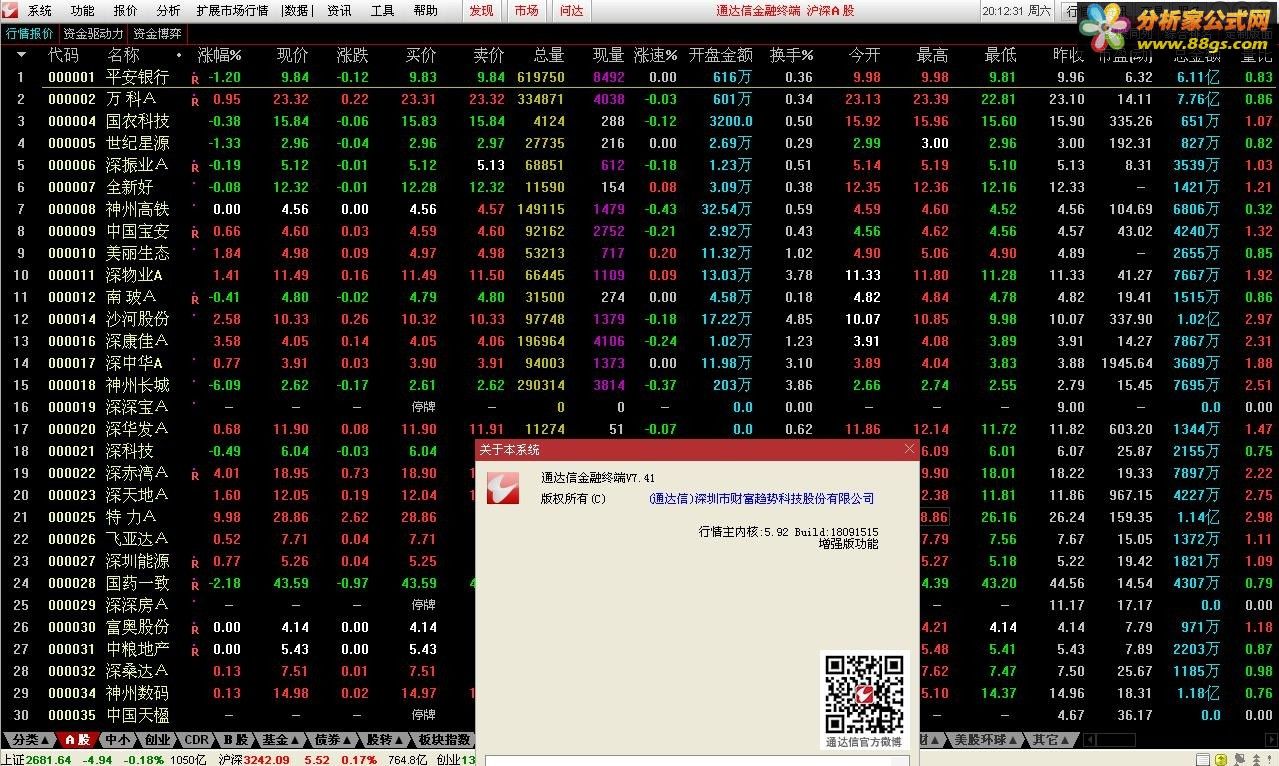Image resolution: width=1279 pixels, height=766 pixels.
Task: Click the 市场 button
Action: (x=526, y=11)
